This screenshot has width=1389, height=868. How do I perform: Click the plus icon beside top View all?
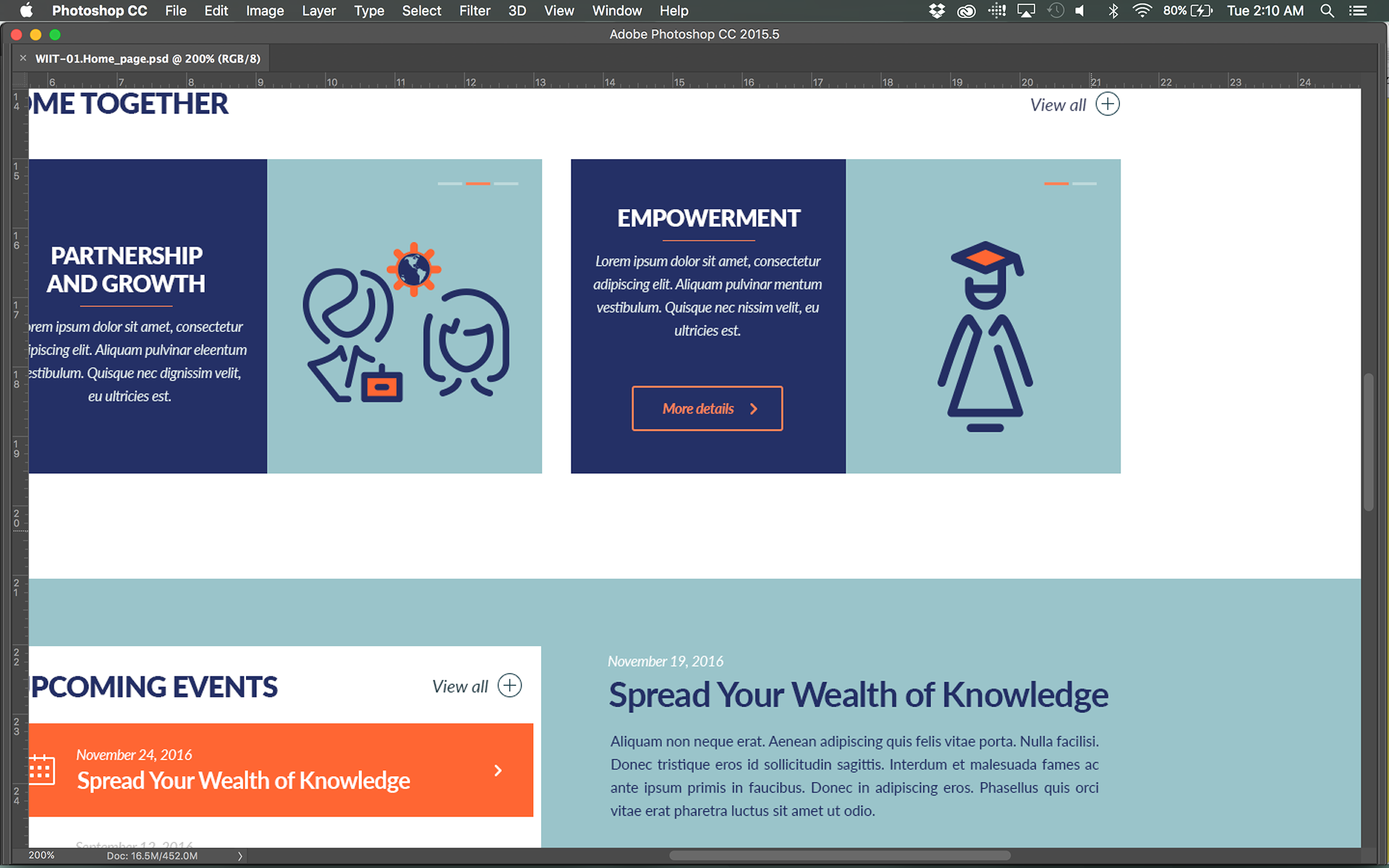click(x=1107, y=104)
